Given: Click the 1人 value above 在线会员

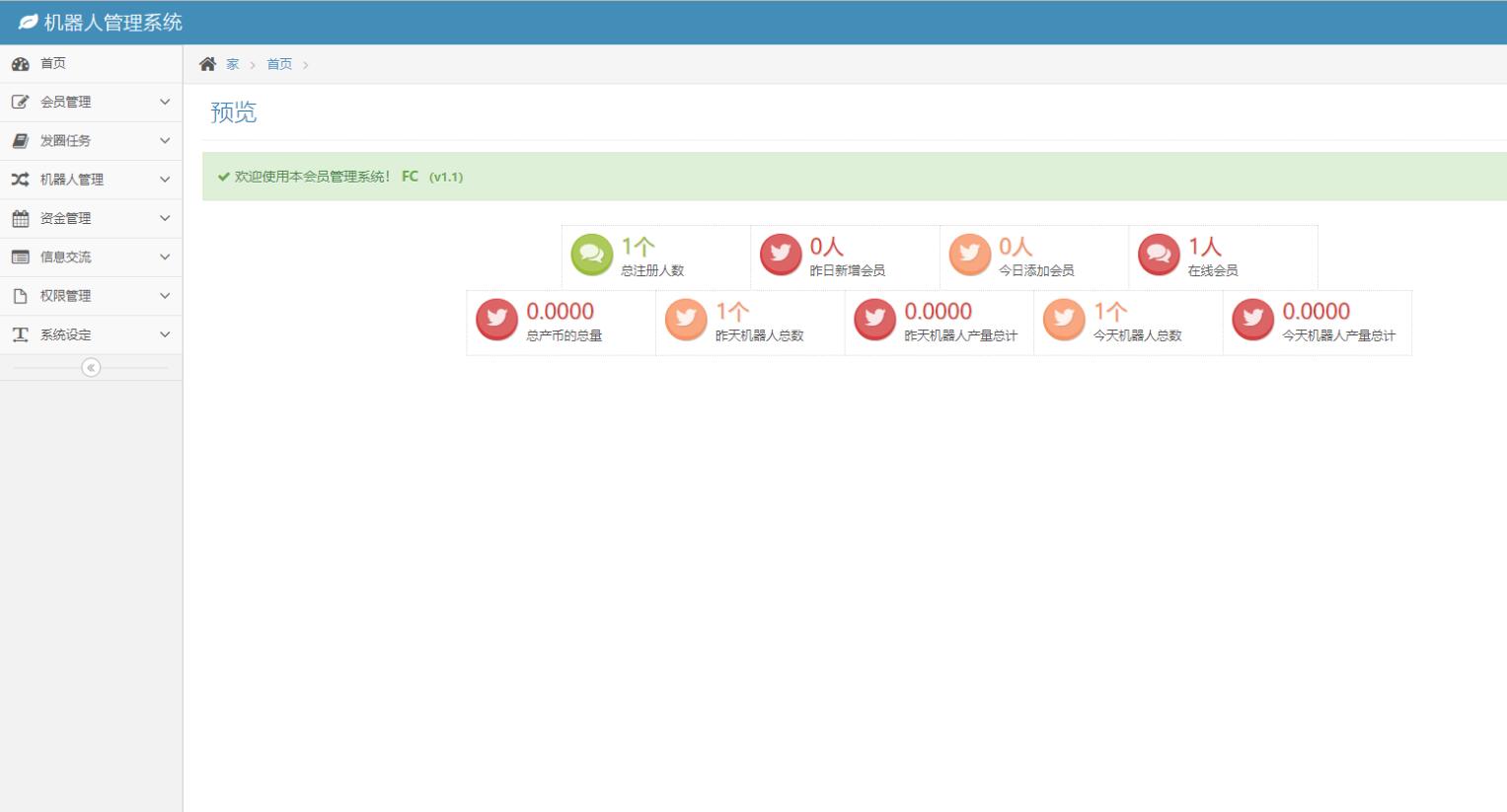Looking at the screenshot, I should (1205, 247).
